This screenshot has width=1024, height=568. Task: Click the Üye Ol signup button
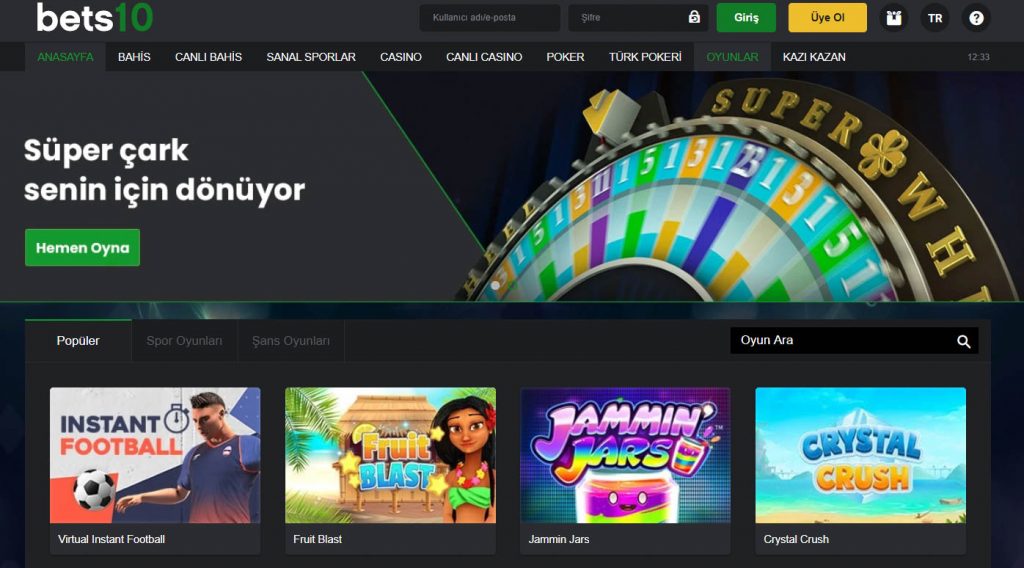827,18
